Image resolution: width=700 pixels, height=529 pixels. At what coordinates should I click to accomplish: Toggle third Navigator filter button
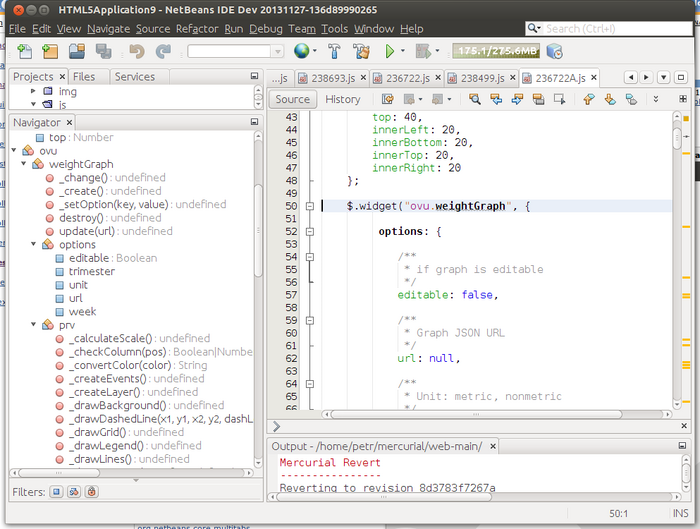[90, 492]
